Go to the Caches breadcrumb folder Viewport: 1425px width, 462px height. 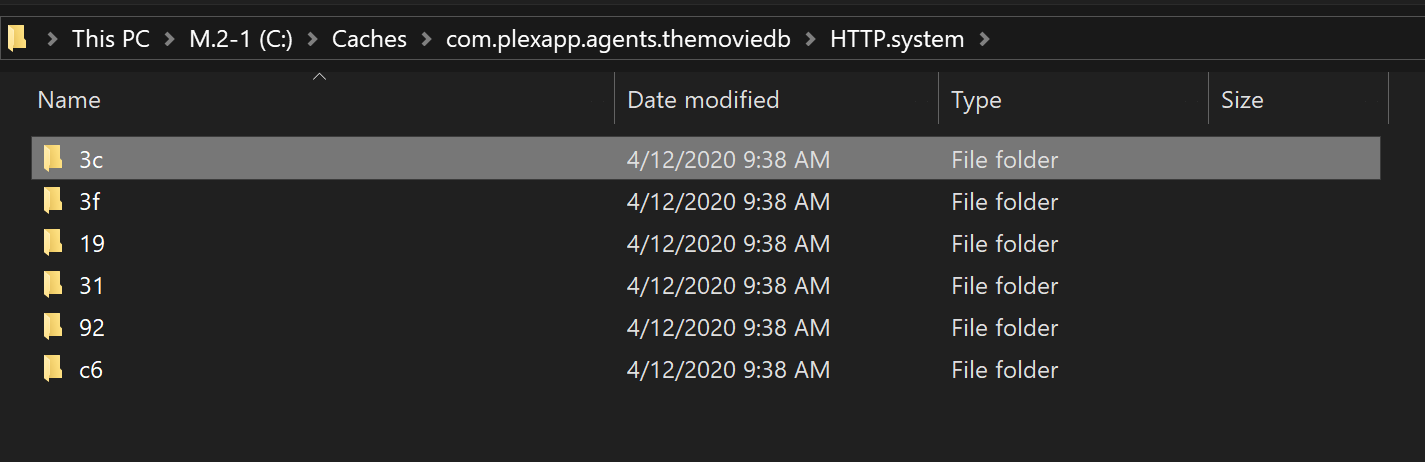(369, 39)
